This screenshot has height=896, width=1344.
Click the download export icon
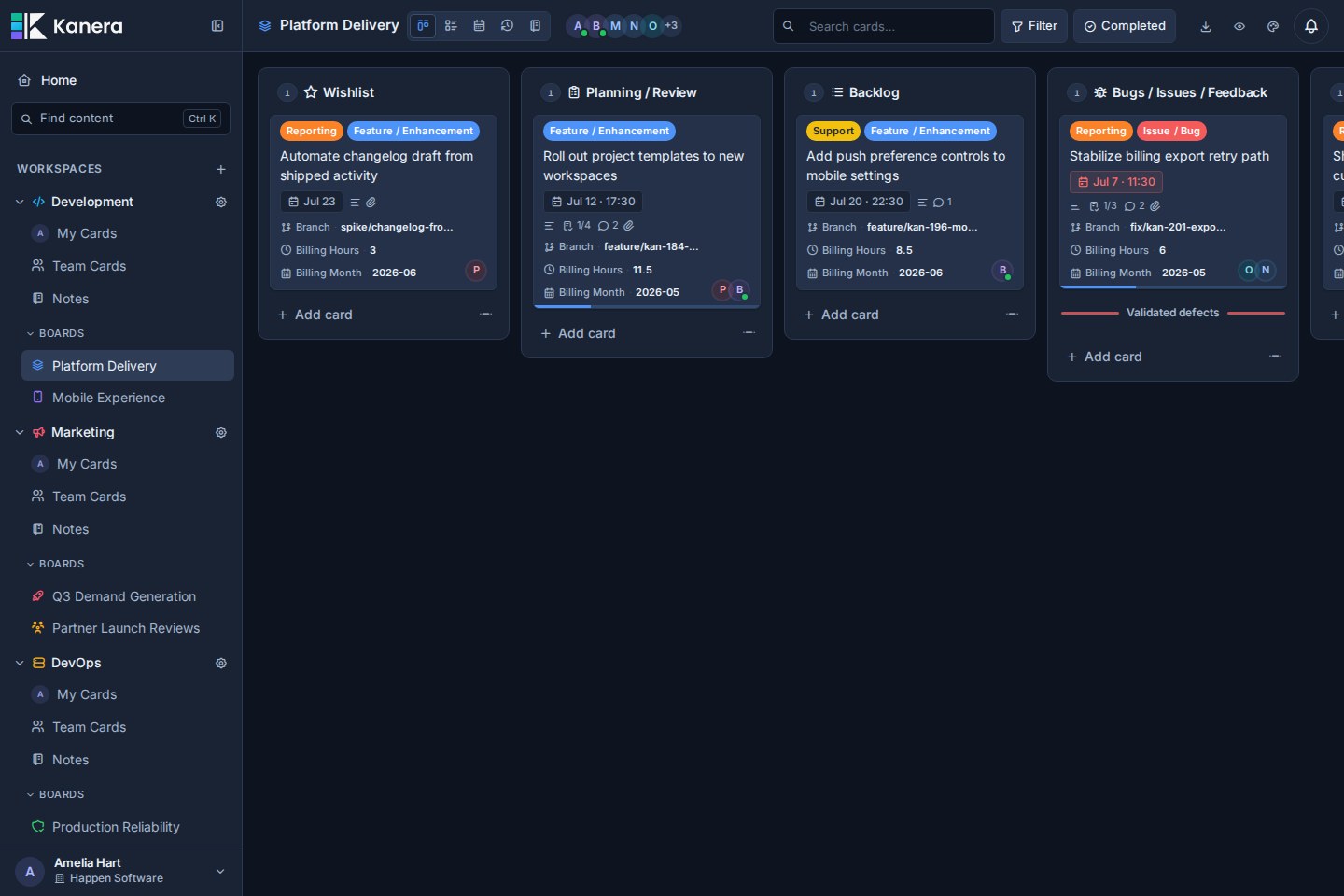(x=1206, y=27)
